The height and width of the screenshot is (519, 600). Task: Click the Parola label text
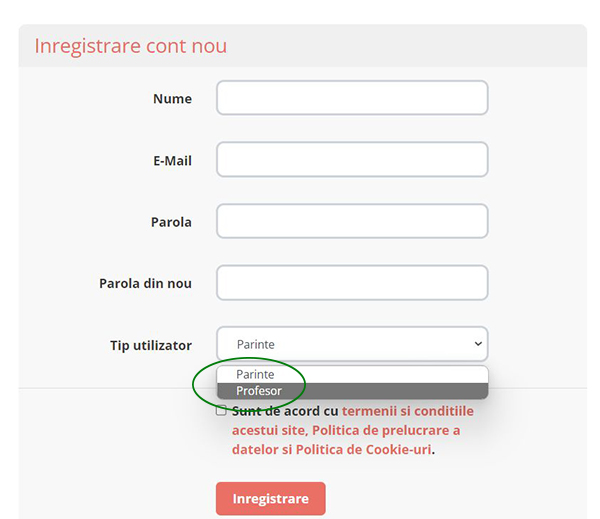tap(171, 222)
